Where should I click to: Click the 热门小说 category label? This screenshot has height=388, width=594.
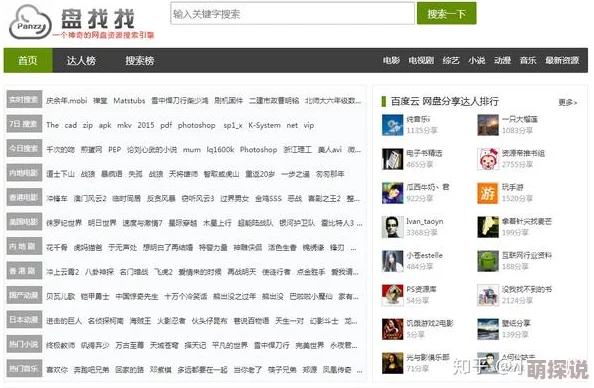pyautogui.click(x=24, y=344)
